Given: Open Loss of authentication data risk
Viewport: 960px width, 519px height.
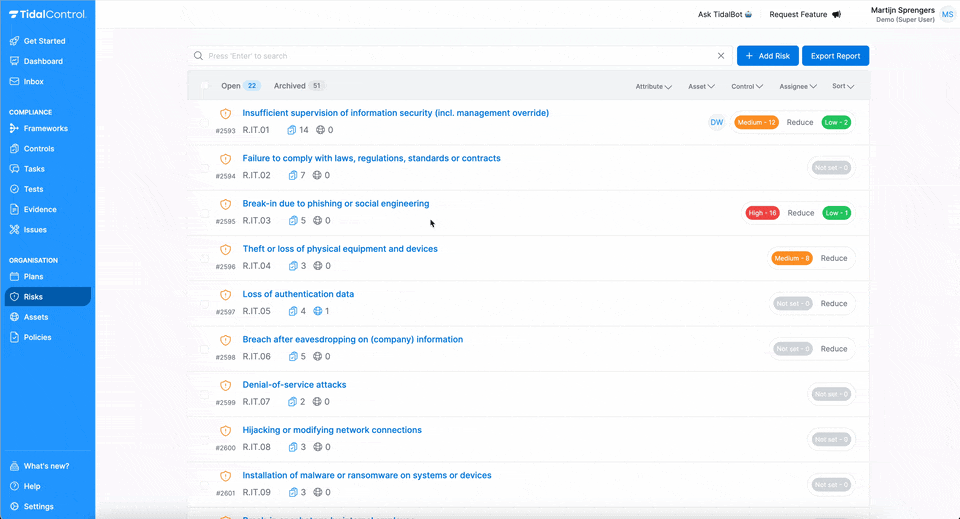Looking at the screenshot, I should (298, 294).
